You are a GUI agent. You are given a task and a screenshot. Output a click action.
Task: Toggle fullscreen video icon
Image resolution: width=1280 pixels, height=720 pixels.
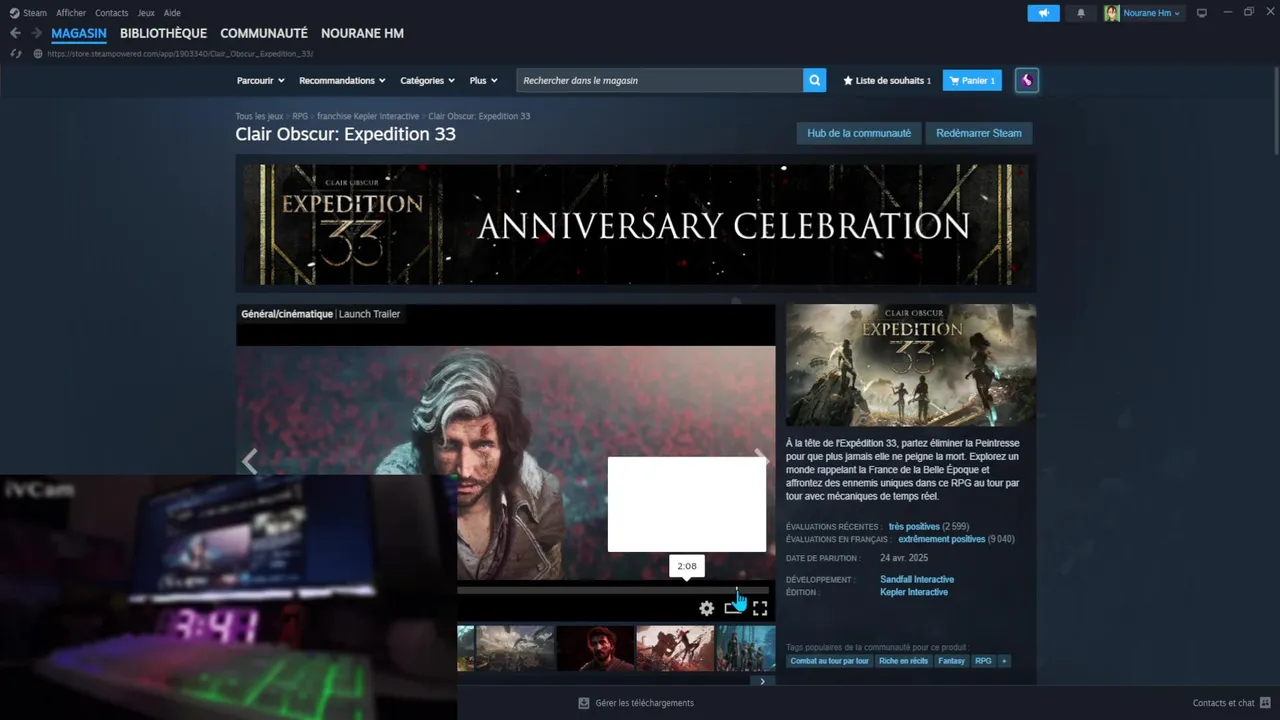tap(760, 608)
